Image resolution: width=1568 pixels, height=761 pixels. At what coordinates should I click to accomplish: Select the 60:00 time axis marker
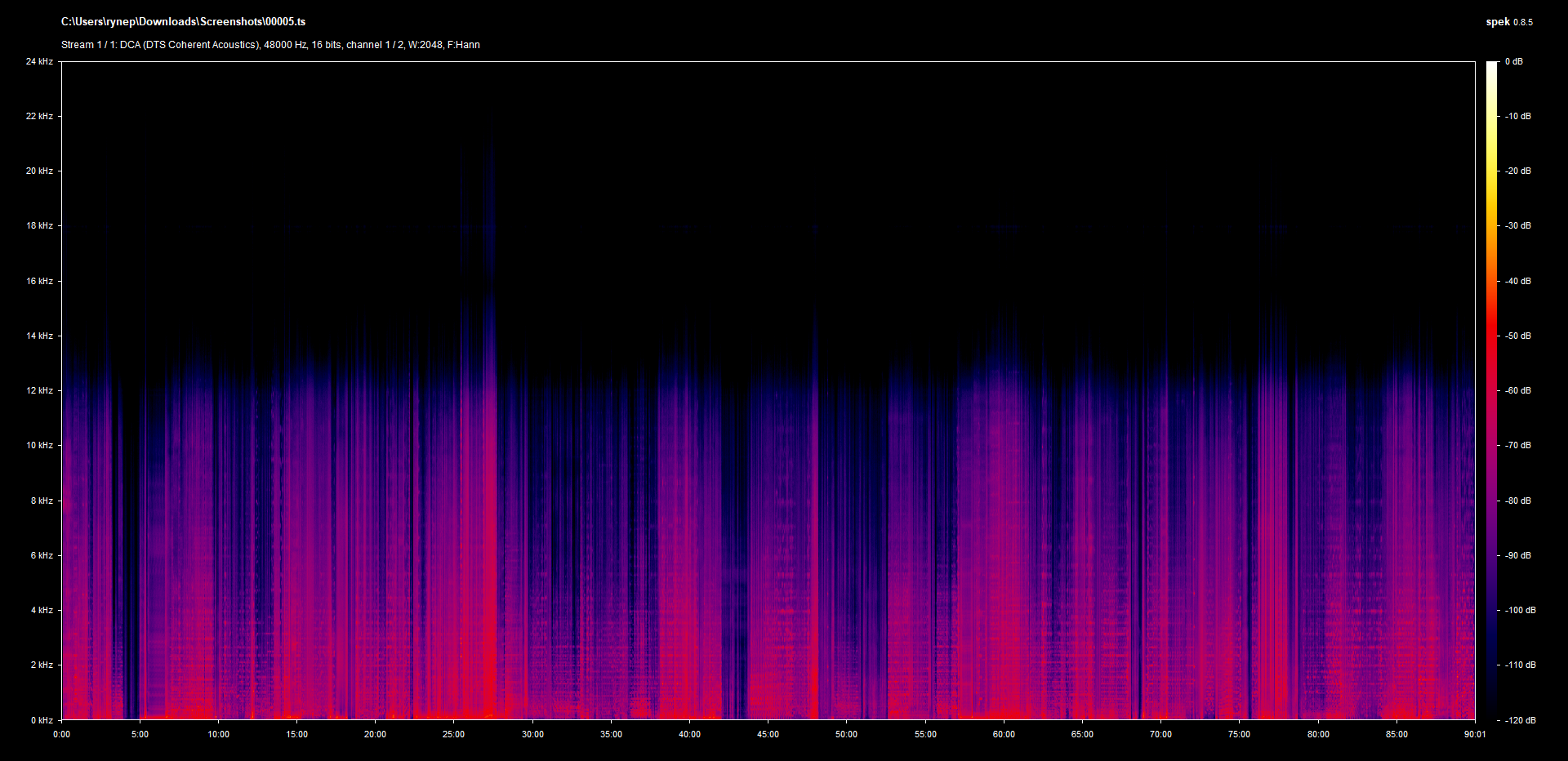click(1004, 734)
